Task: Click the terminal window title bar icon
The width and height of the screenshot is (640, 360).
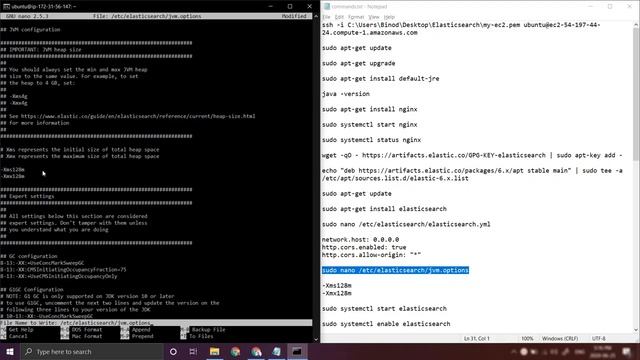Action: (6, 7)
